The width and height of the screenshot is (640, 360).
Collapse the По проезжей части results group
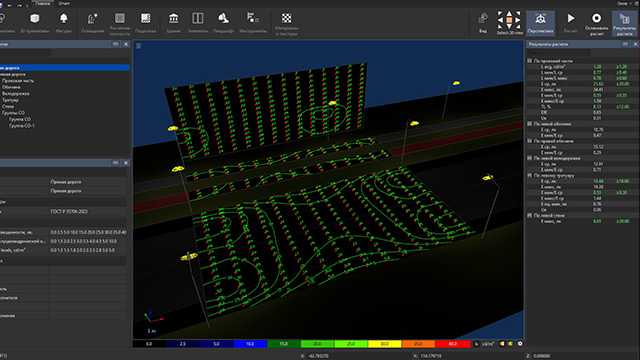pos(529,60)
